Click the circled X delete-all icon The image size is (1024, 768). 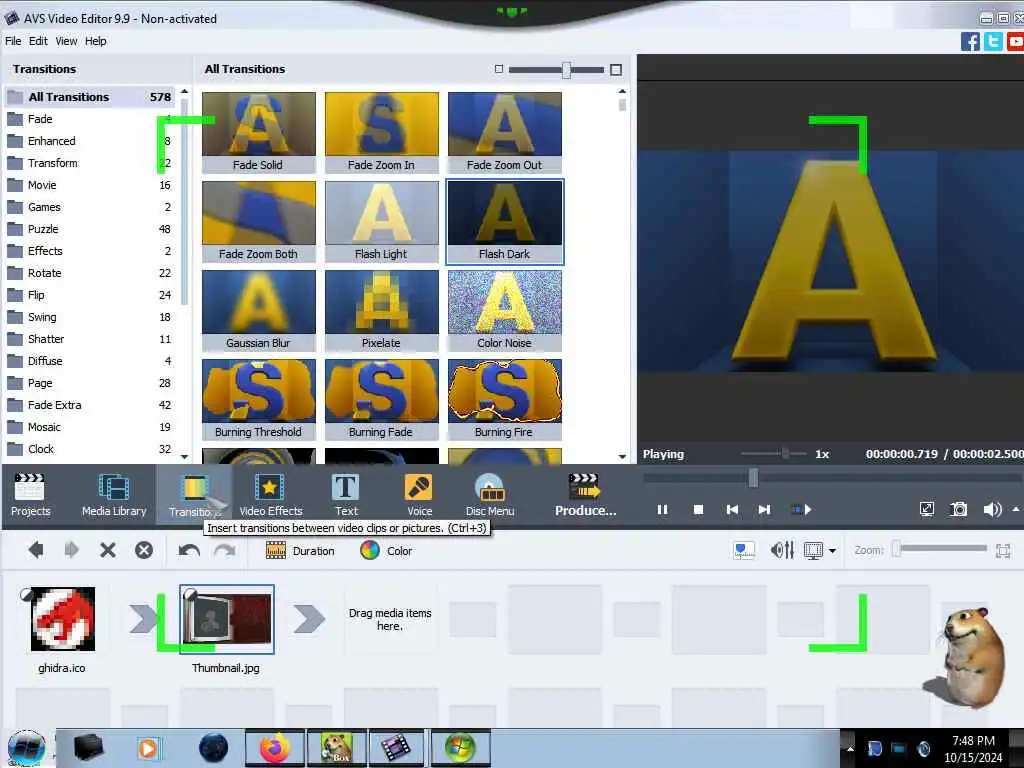(144, 551)
